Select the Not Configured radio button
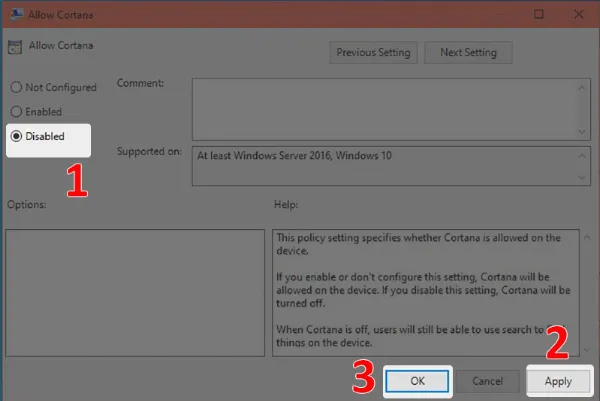 pos(16,88)
